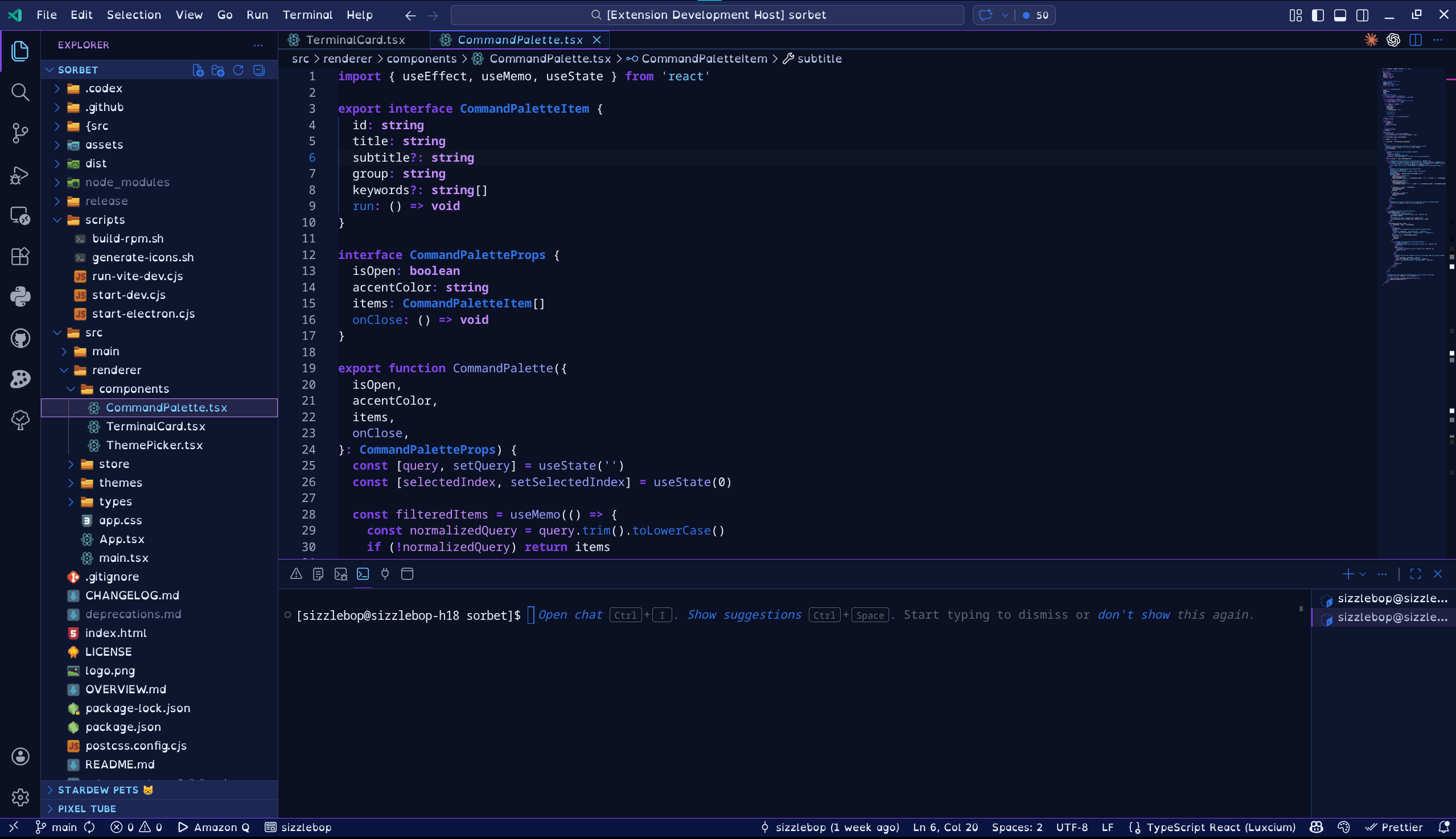
Task: Open the Extensions view
Action: pyautogui.click(x=20, y=257)
